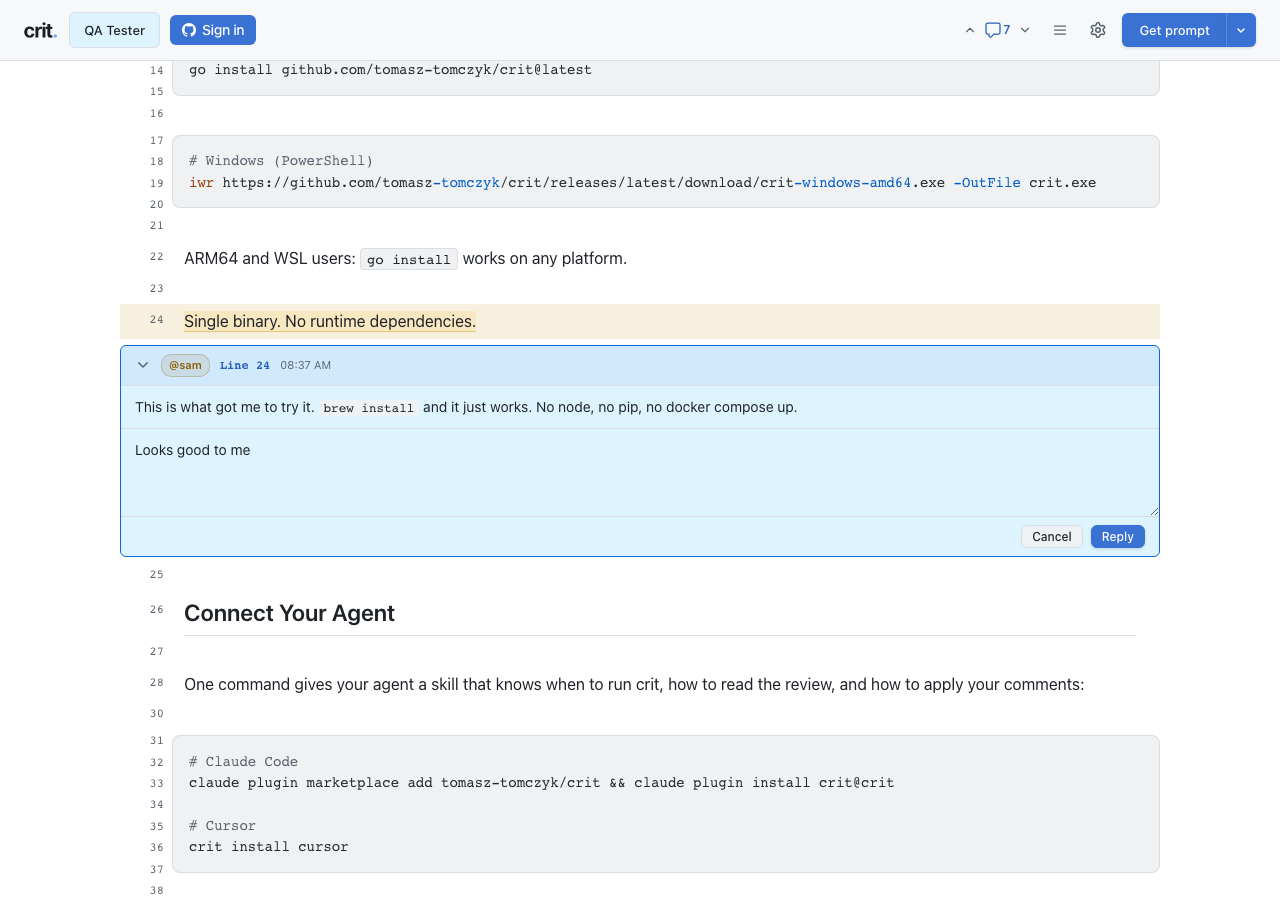The image size is (1280, 900).
Task: Click the 'One command gives your agent' paragraph
Action: 634,685
